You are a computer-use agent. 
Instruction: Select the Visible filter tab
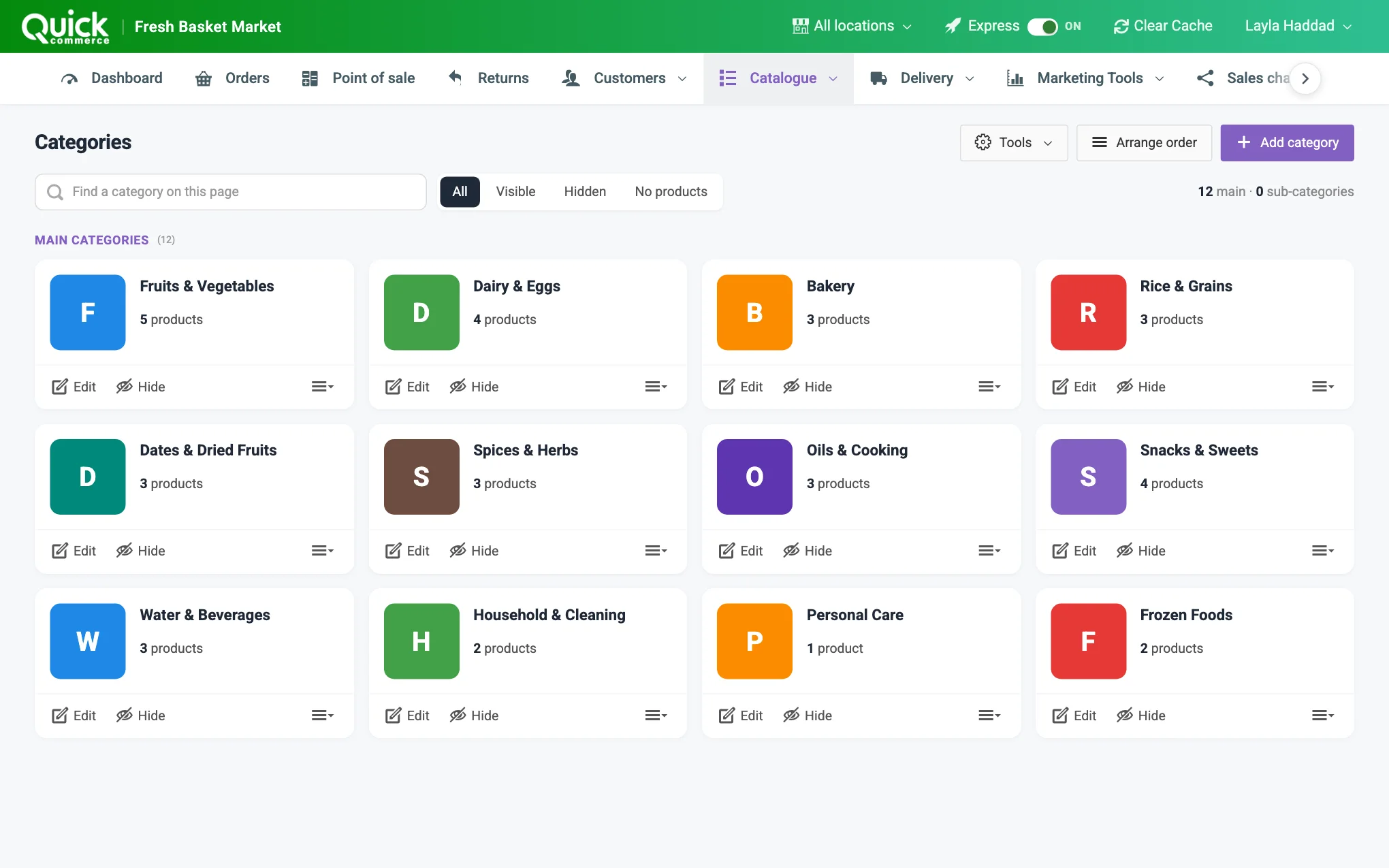[515, 192]
